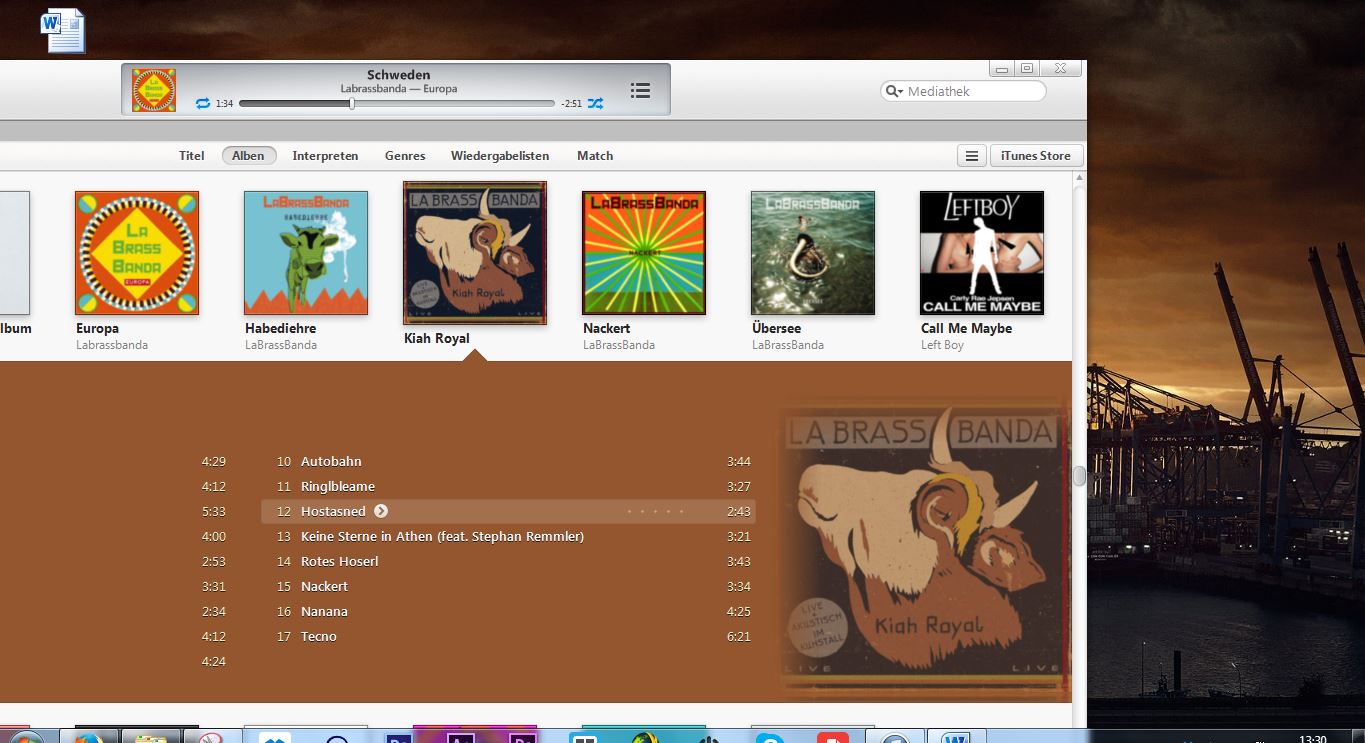The height and width of the screenshot is (743, 1365).
Task: Open the Up Next list icon
Action: coord(641,91)
